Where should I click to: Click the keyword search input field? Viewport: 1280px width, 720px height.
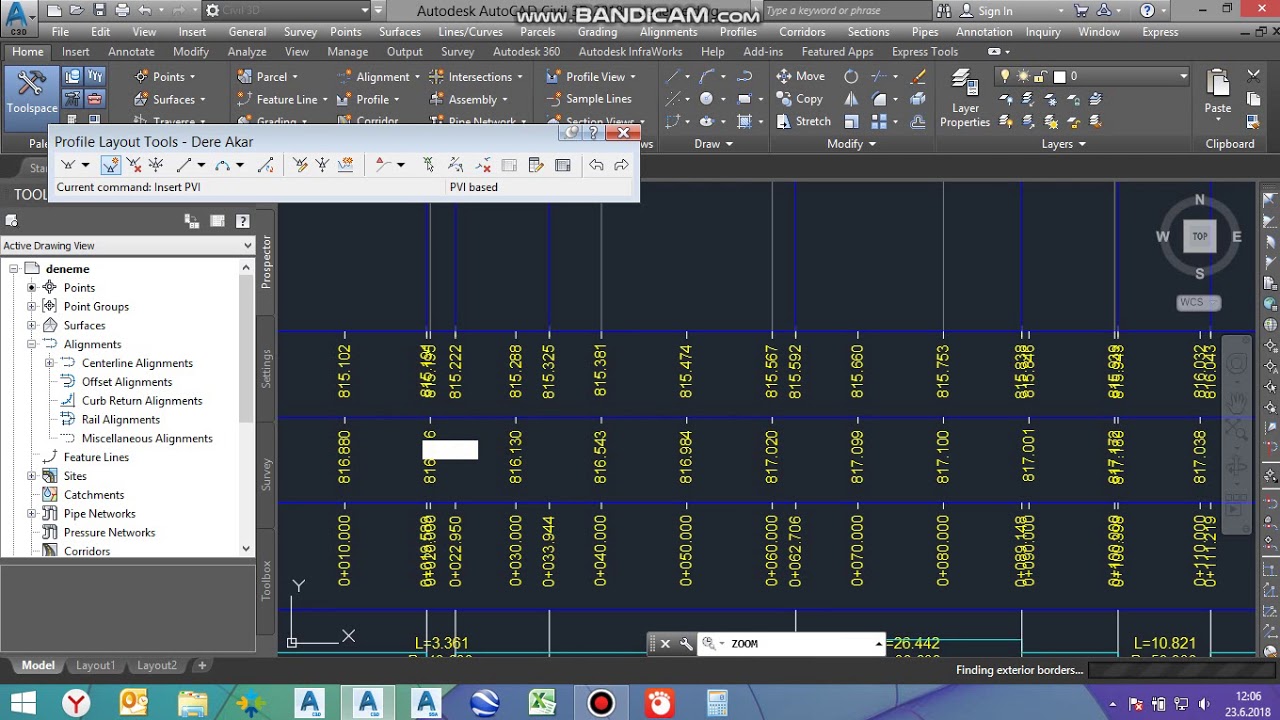pyautogui.click(x=849, y=11)
